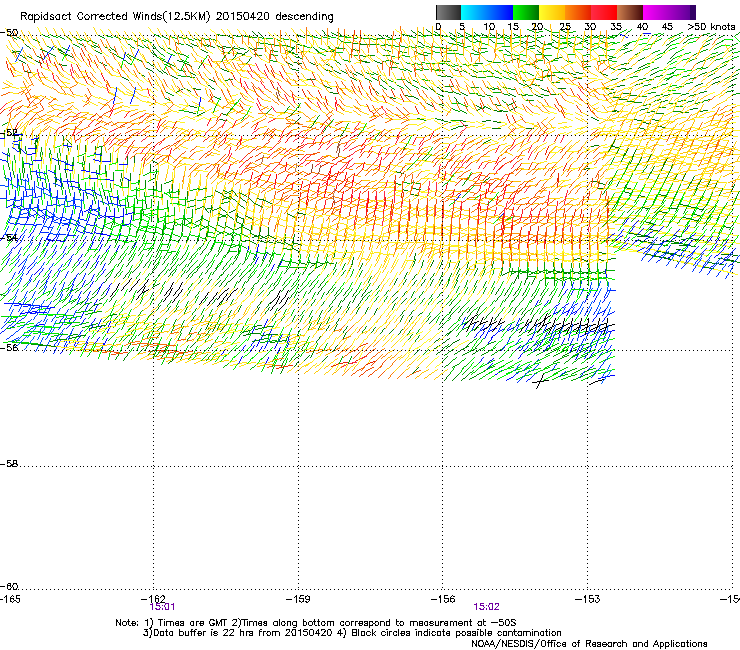Click the -153 longitude axis label

[x=588, y=599]
